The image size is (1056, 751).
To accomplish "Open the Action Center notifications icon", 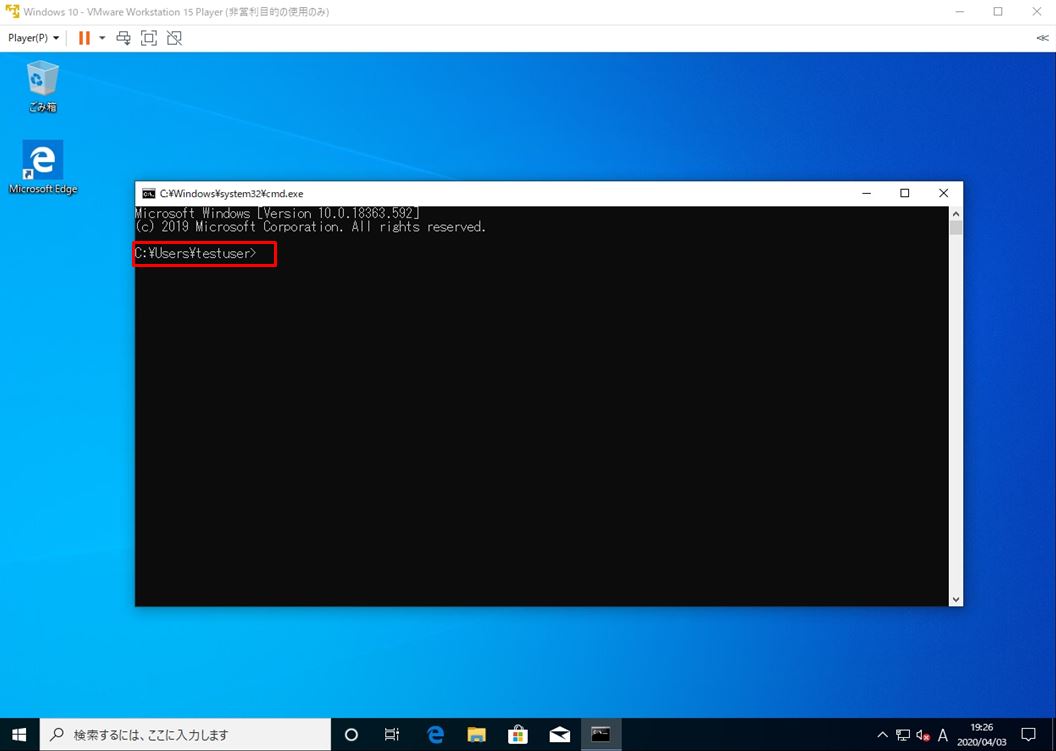I will click(x=1028, y=734).
